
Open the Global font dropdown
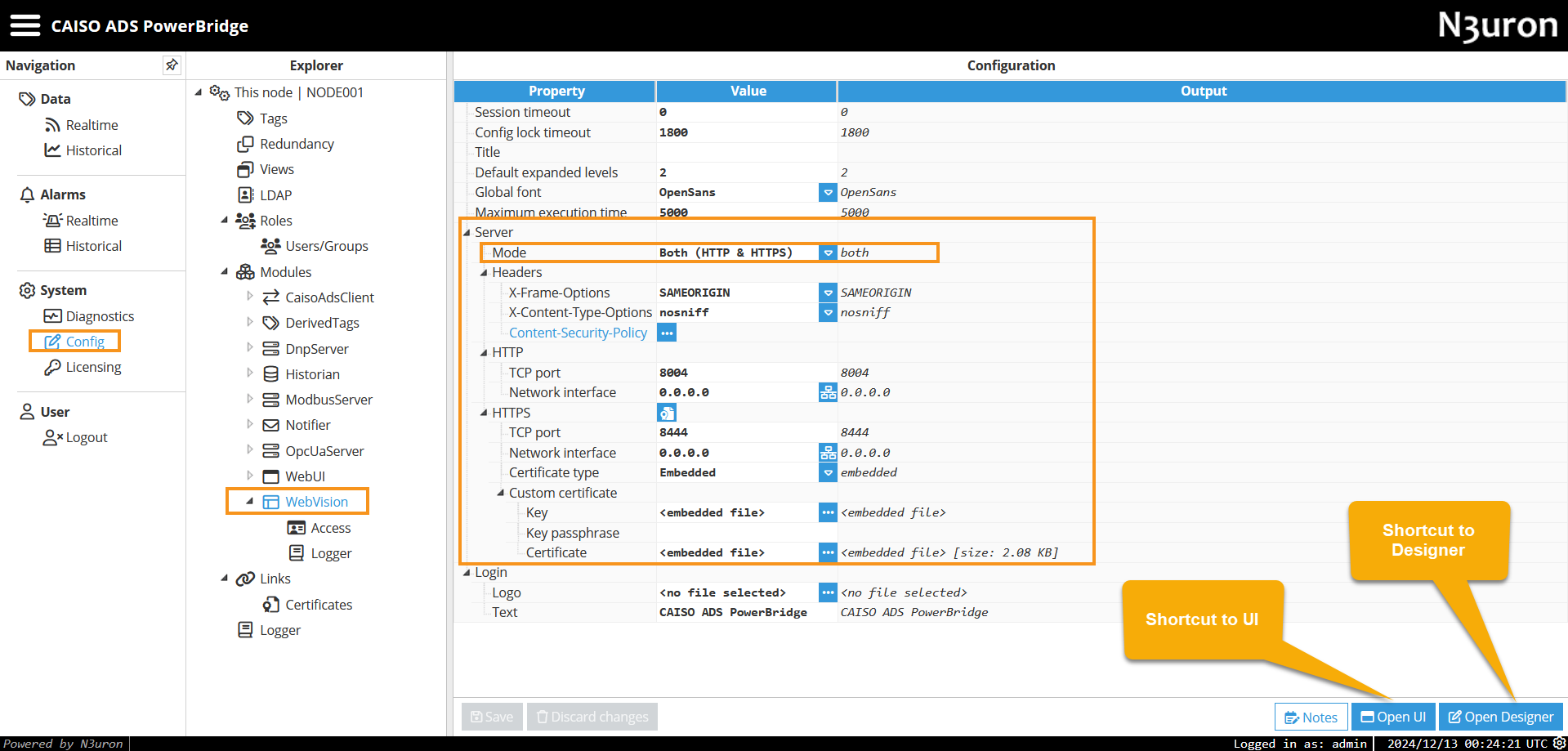828,192
